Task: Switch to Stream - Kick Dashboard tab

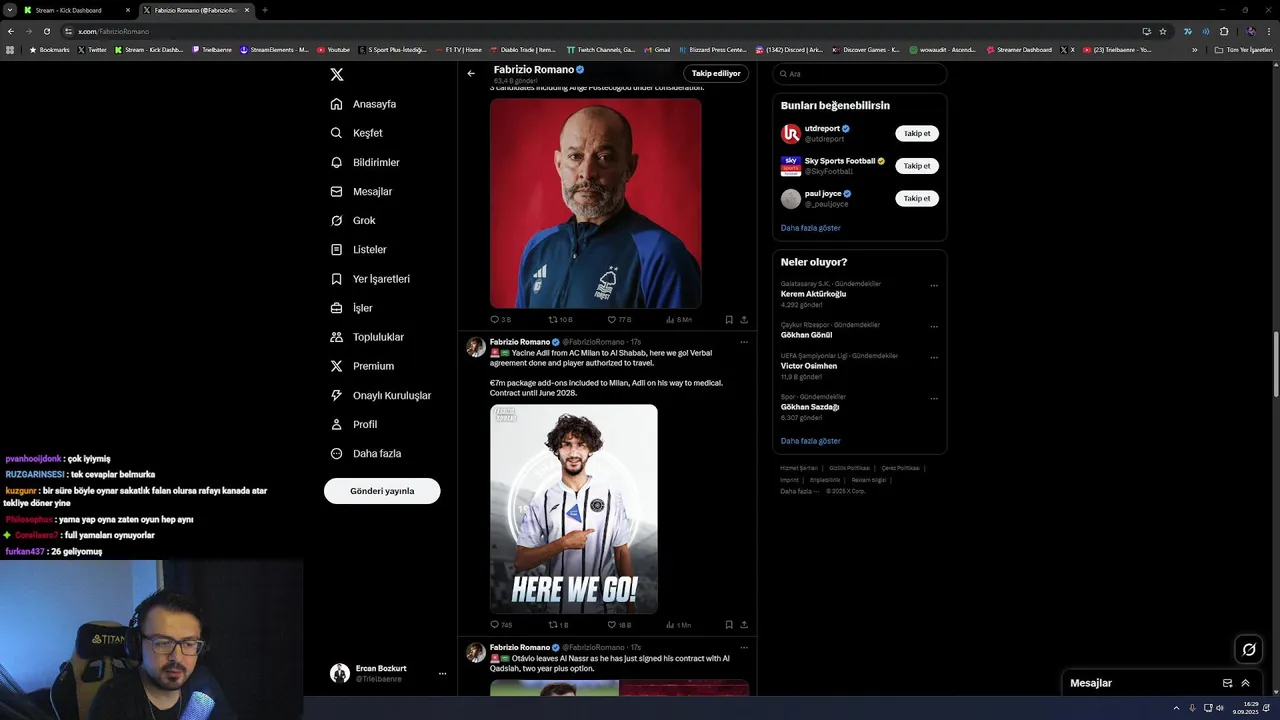Action: (x=77, y=10)
